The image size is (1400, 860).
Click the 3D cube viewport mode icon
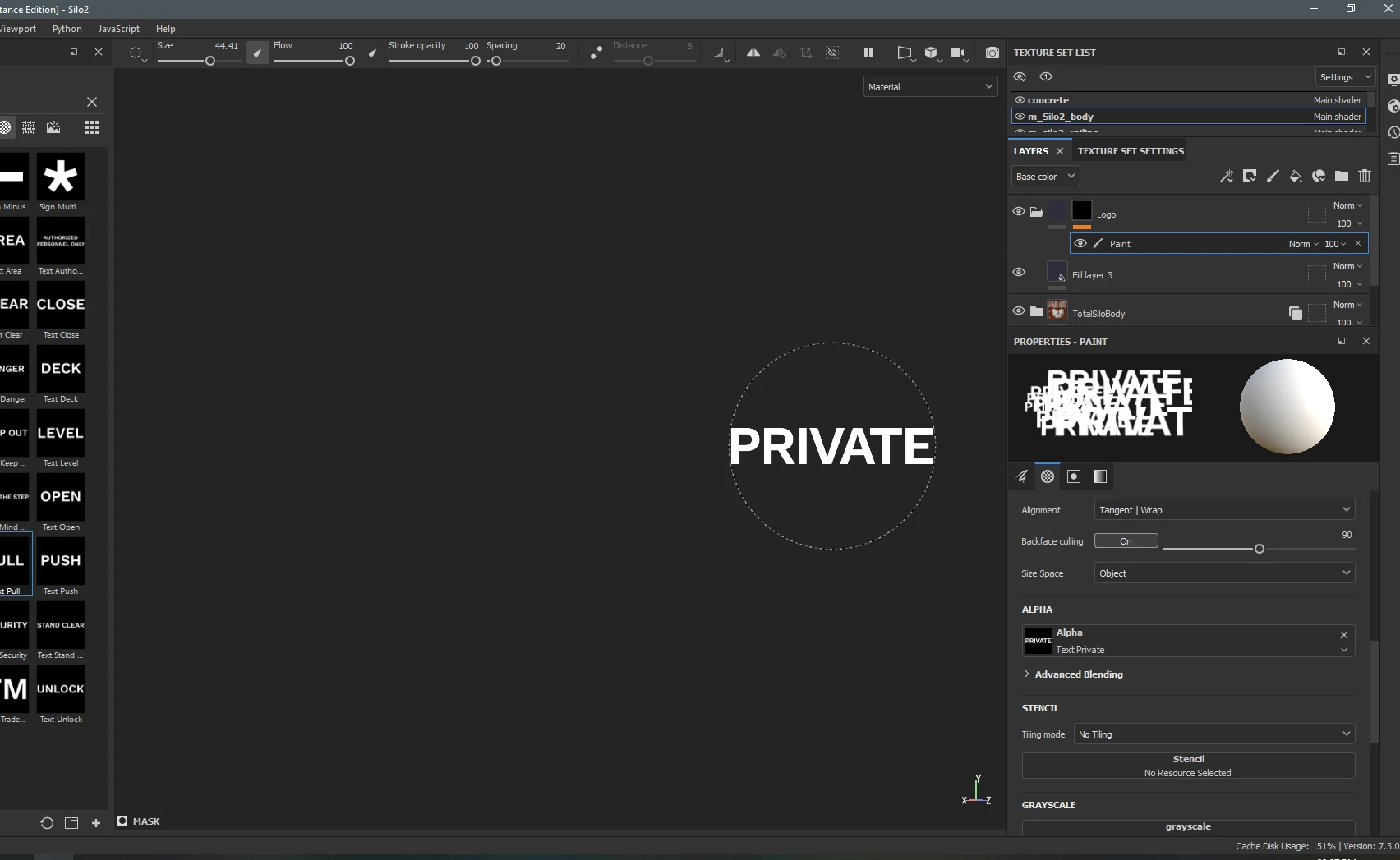pyautogui.click(x=931, y=53)
